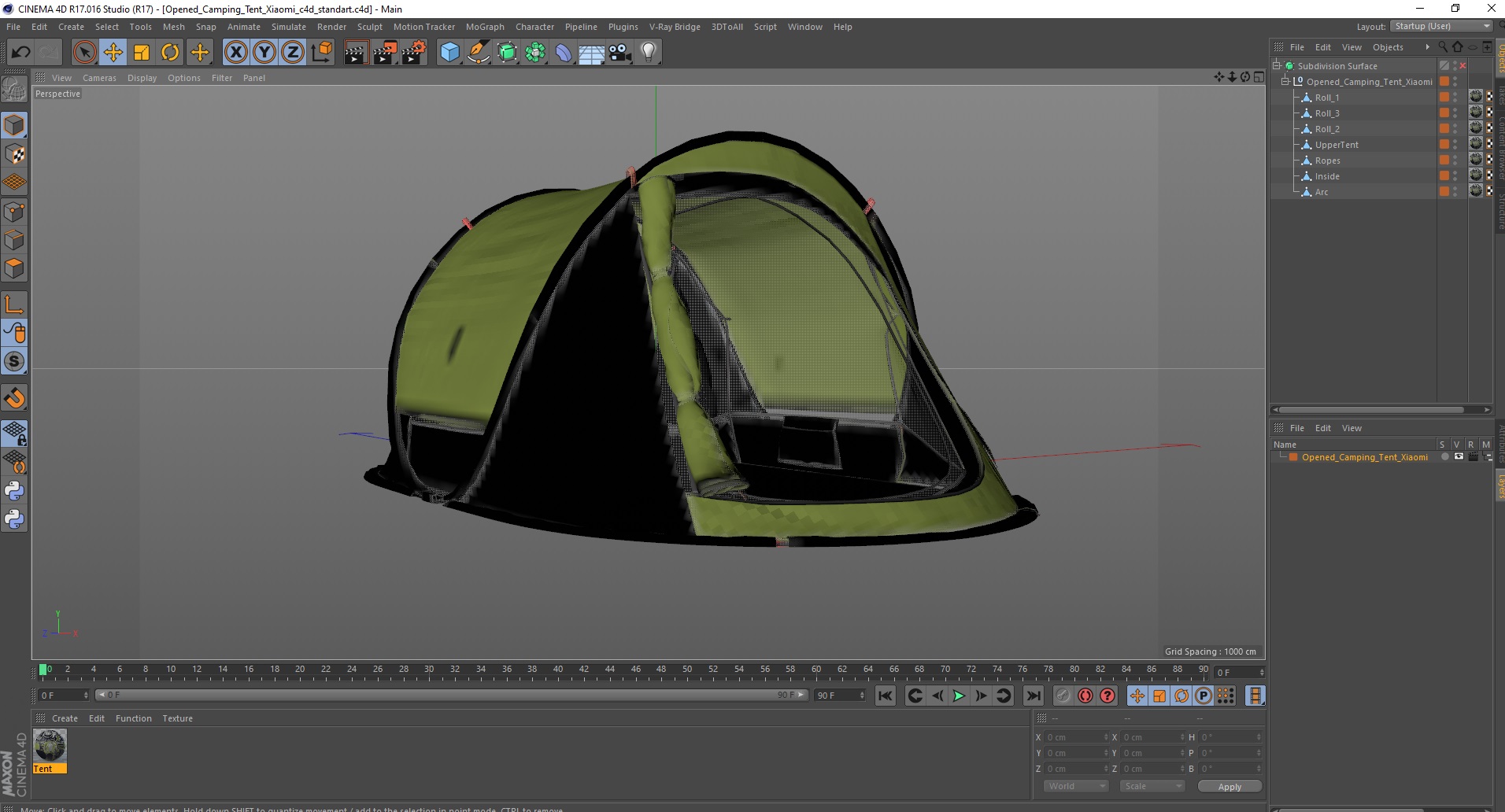
Task: Open the World coordinate dropdown
Action: (x=1075, y=786)
